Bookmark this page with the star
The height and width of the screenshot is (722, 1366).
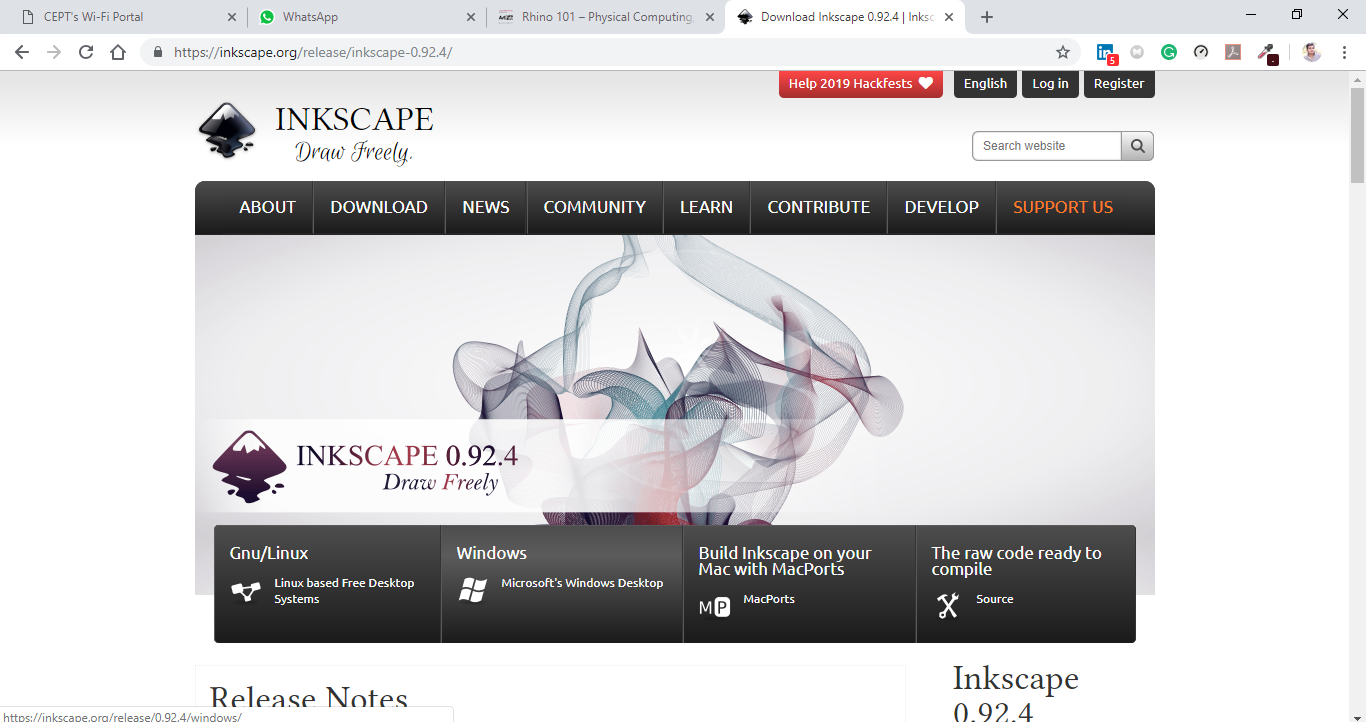[x=1063, y=52]
